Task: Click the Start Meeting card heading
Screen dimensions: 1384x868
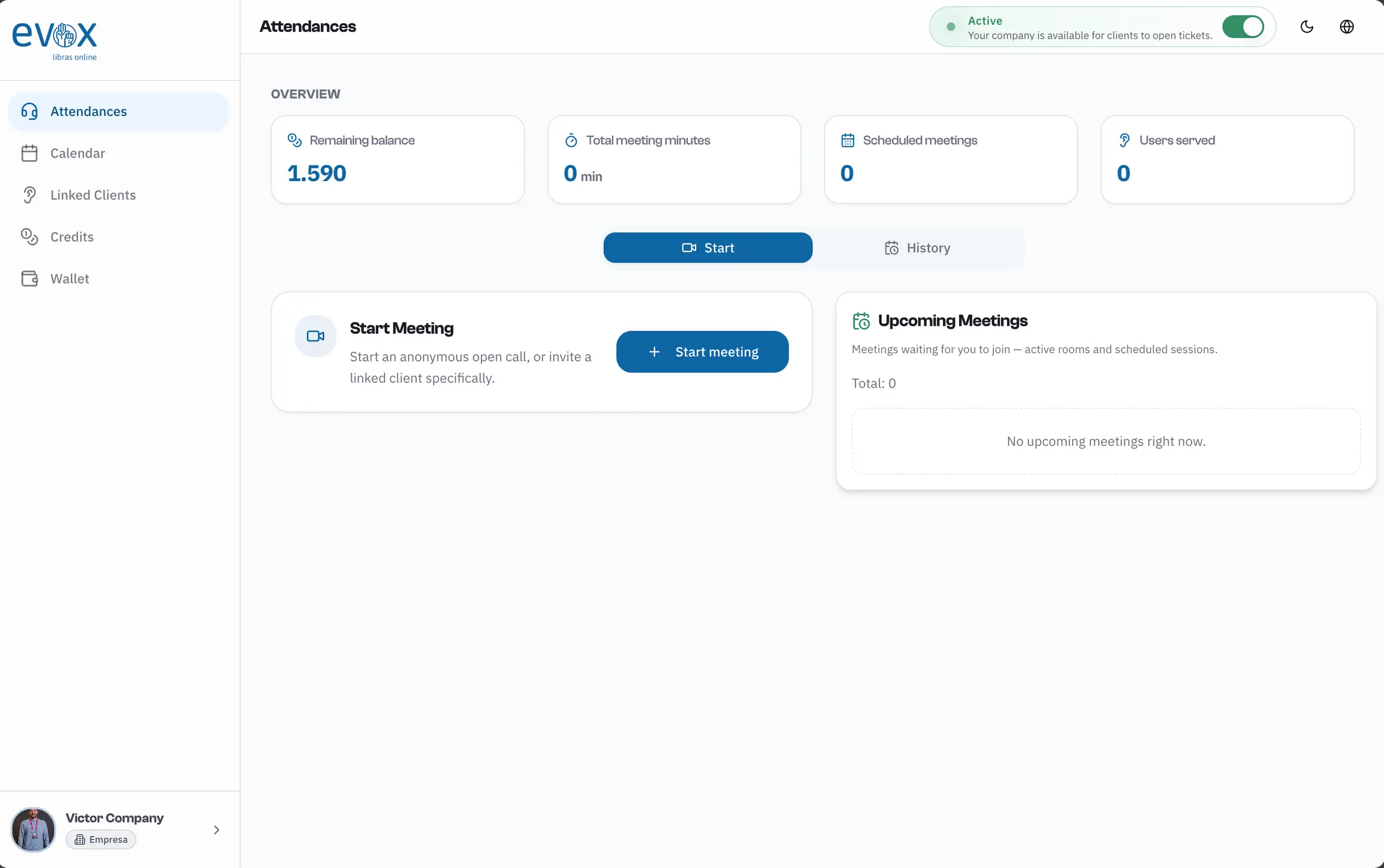Action: [401, 328]
